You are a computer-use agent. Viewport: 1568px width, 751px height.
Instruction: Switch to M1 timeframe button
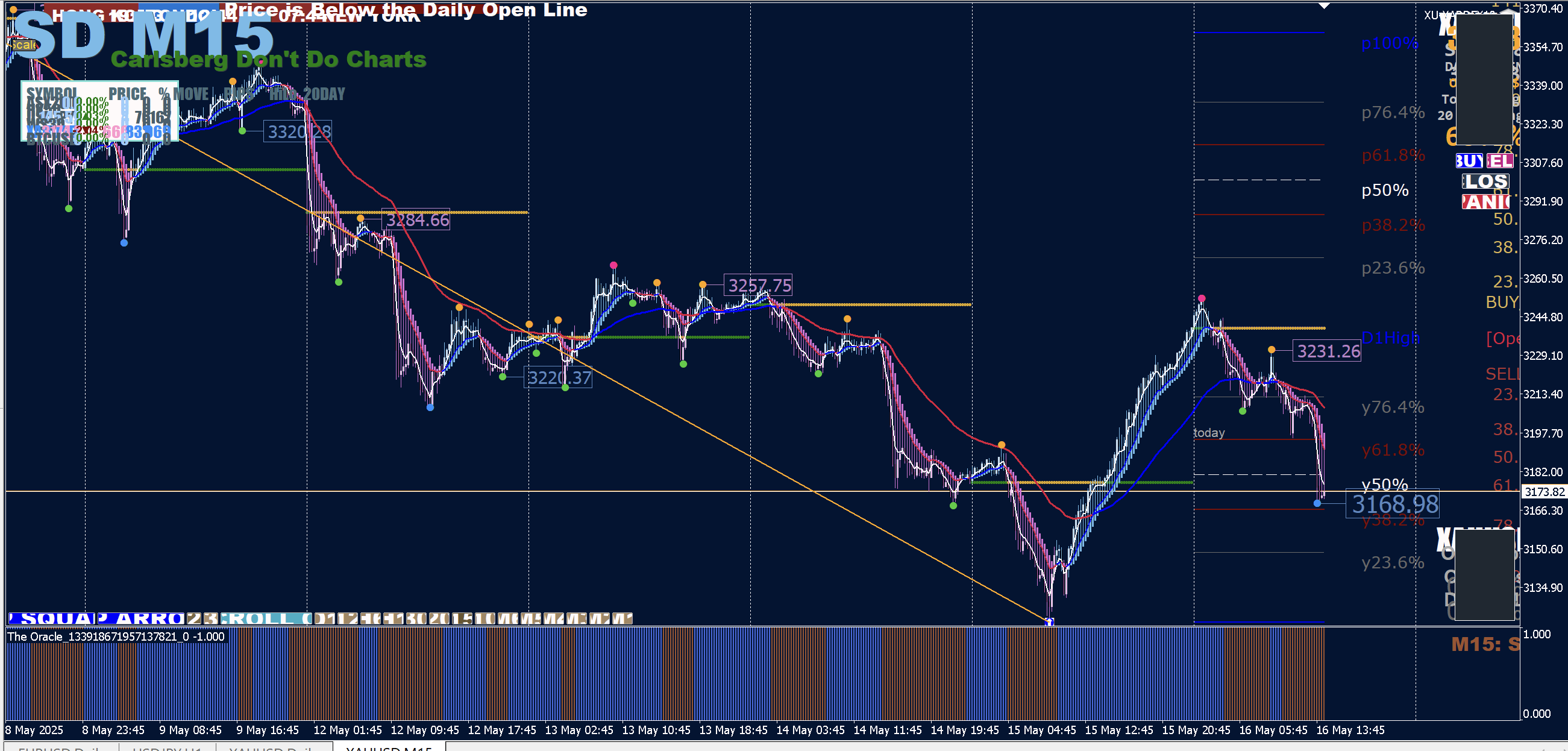point(622,619)
